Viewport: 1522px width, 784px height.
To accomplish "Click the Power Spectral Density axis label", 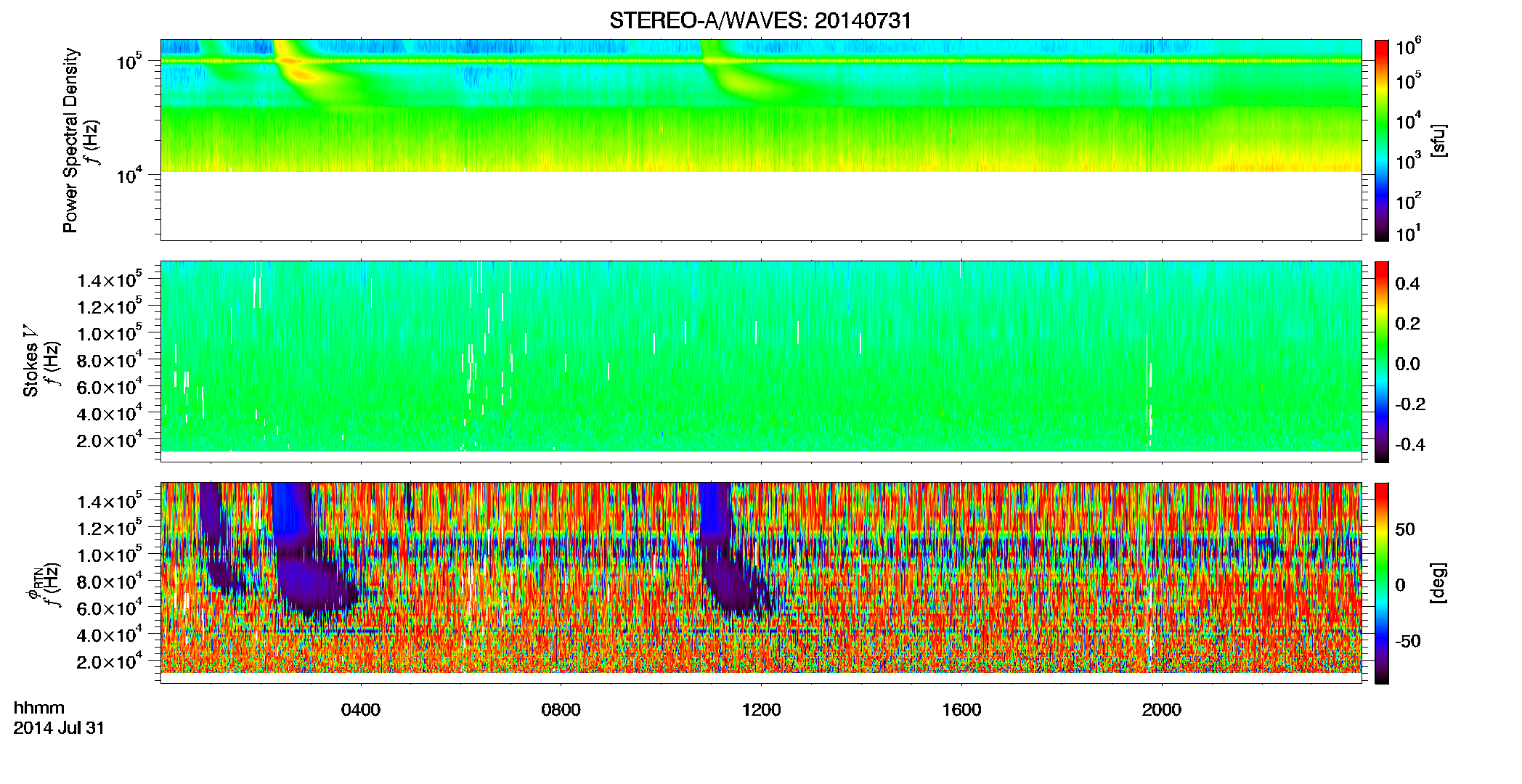I will point(70,140).
